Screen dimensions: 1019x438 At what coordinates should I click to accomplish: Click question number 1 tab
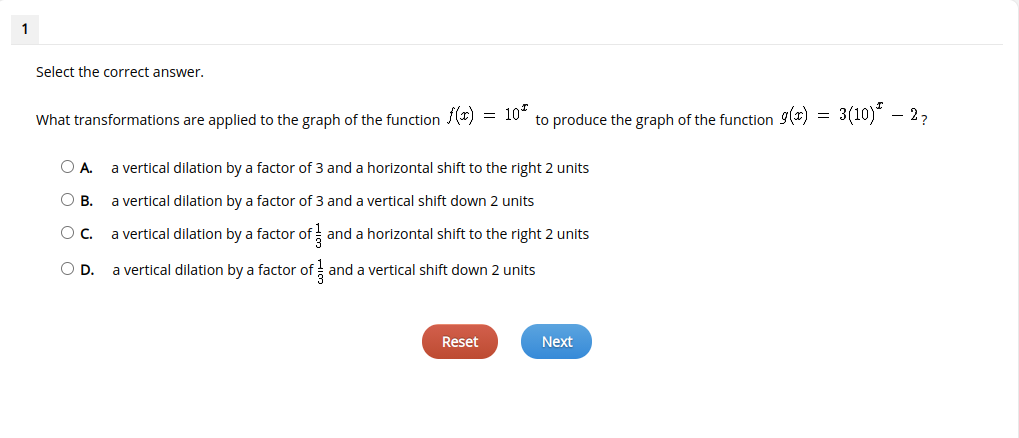[x=25, y=29]
